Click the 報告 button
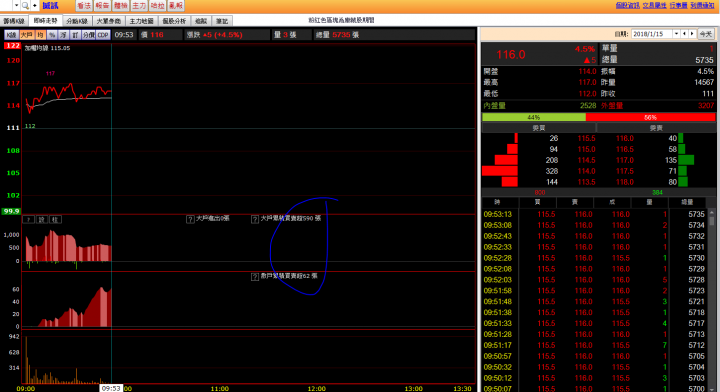Viewport: 720px width, 392px height. click(x=102, y=6)
